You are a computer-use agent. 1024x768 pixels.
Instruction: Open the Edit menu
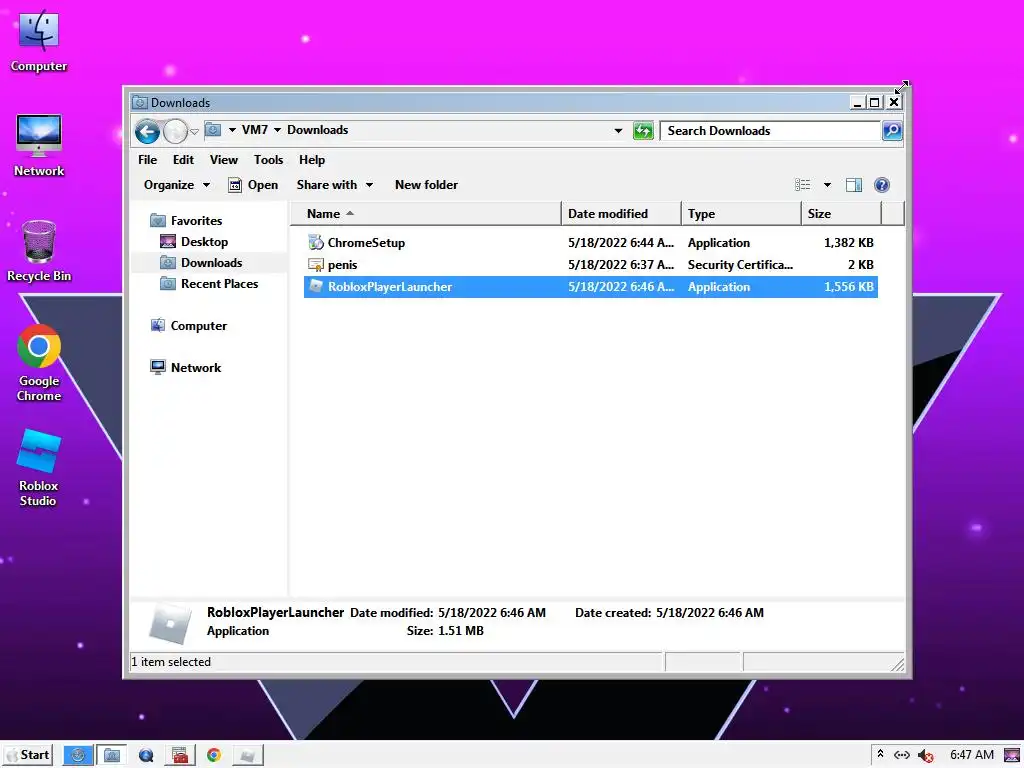pos(183,160)
